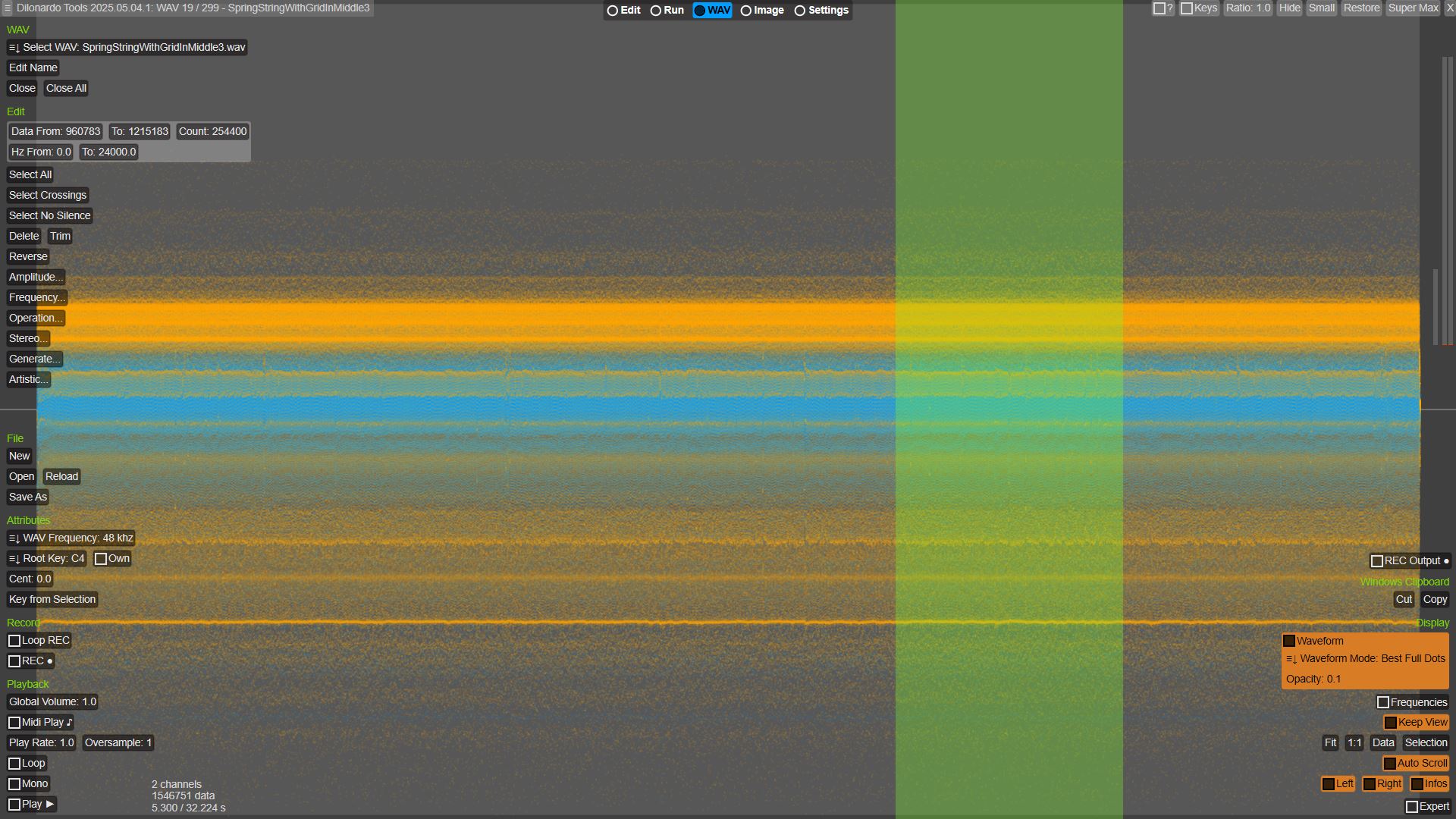Click the Opacity 0.1 value control

1313,679
